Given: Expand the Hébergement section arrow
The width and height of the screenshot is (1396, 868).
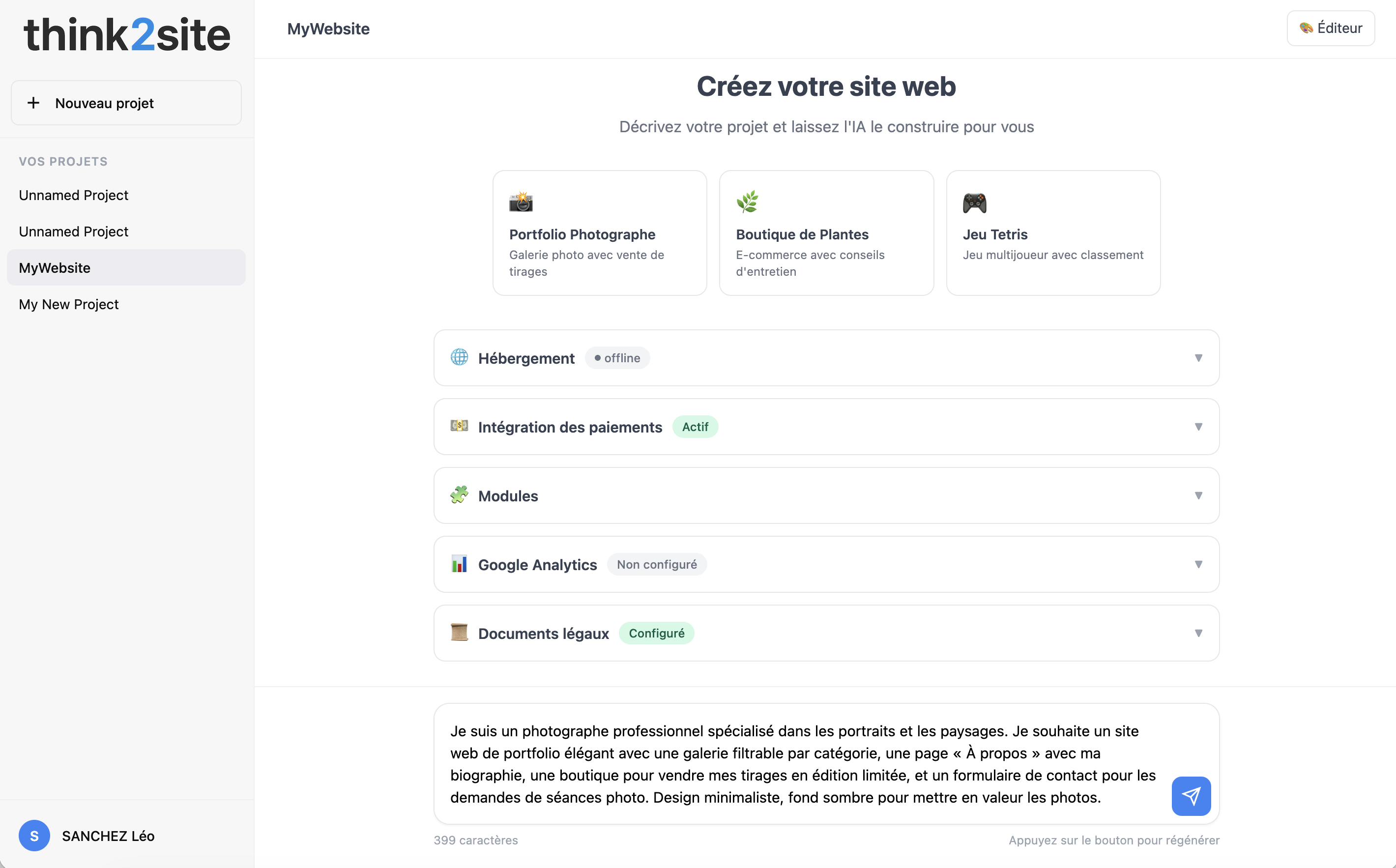Looking at the screenshot, I should point(1198,358).
